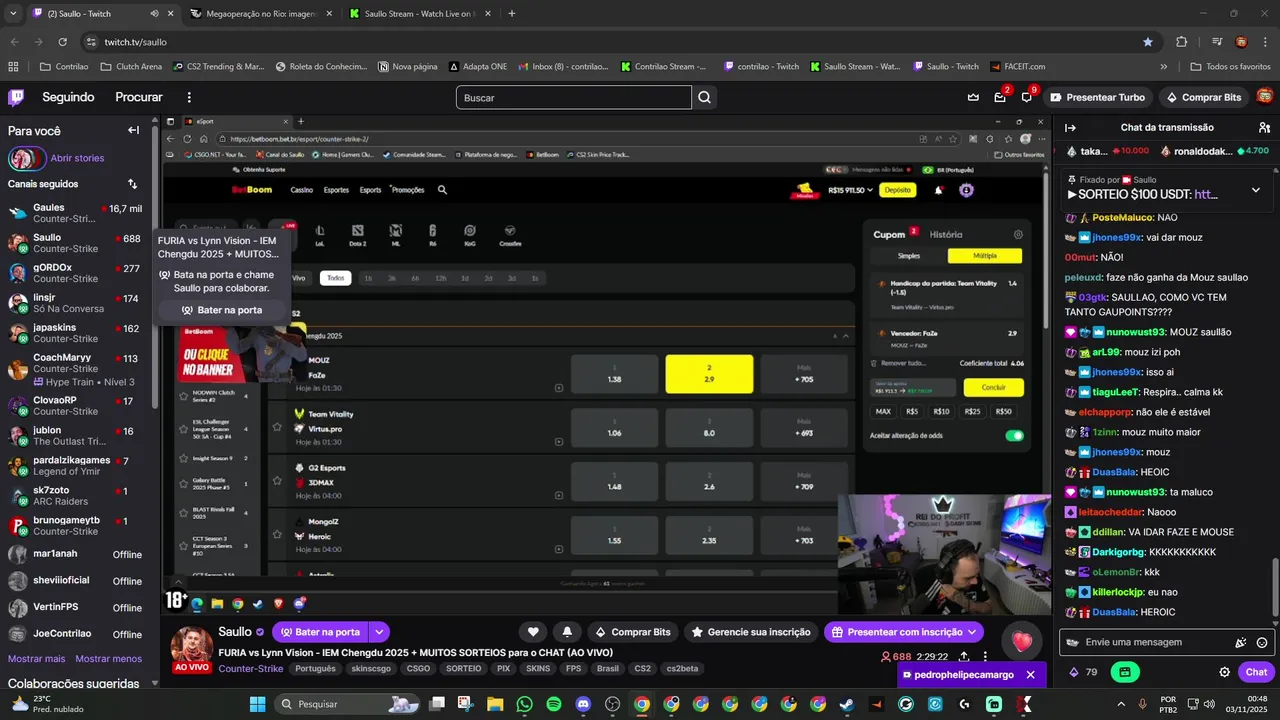Sort followed channels list
The image size is (1280, 720).
click(132, 184)
